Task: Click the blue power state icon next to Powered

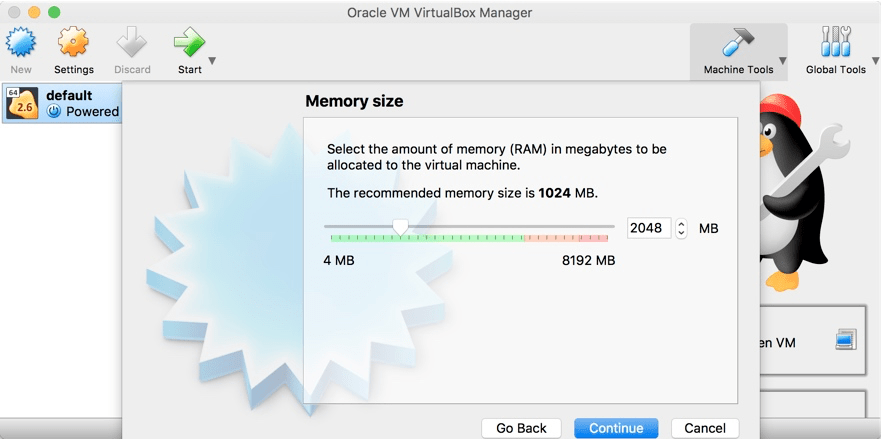Action: [x=53, y=111]
